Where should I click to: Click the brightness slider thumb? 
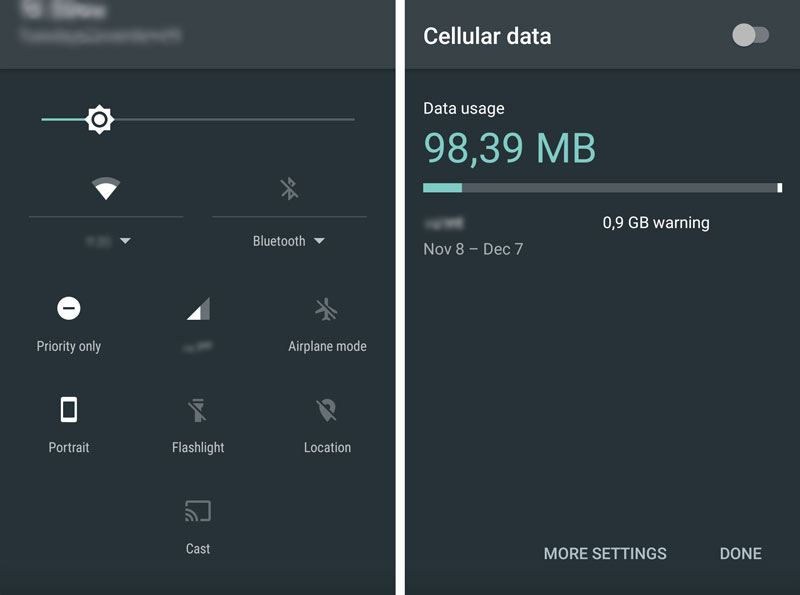point(99,120)
